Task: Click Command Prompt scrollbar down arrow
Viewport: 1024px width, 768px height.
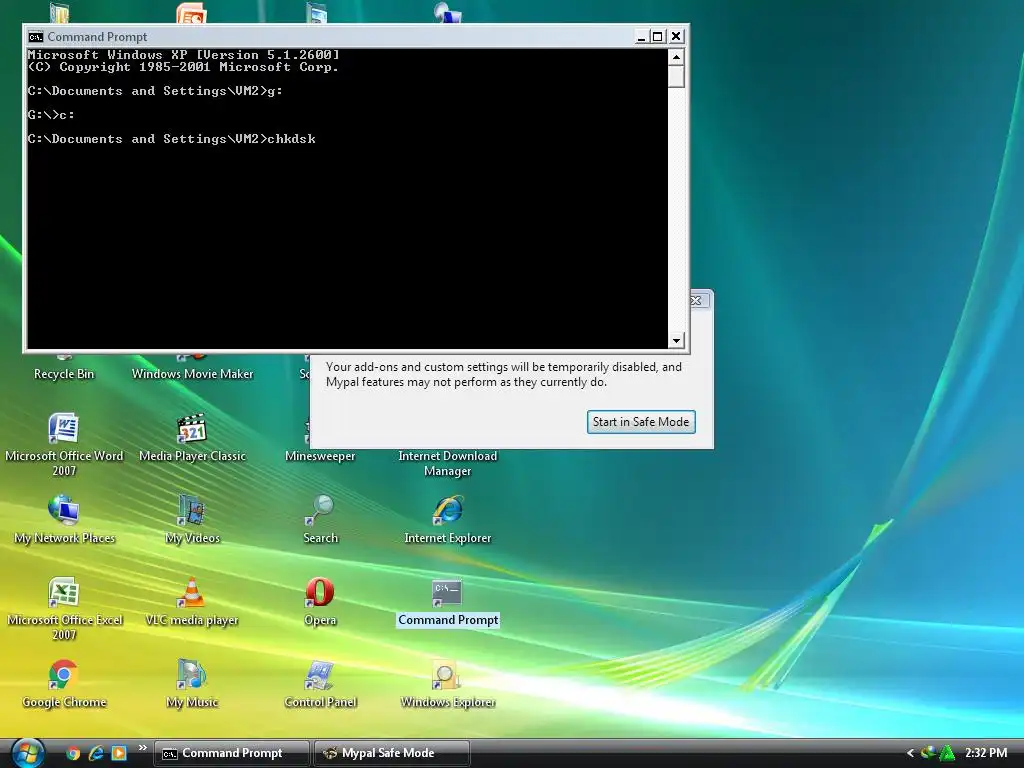Action: pos(677,340)
